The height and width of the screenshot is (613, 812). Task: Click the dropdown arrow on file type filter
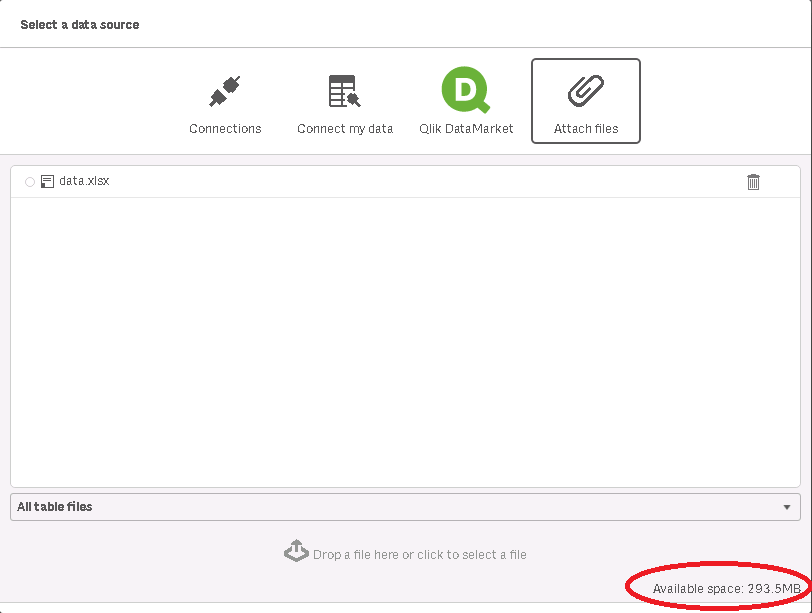(786, 507)
